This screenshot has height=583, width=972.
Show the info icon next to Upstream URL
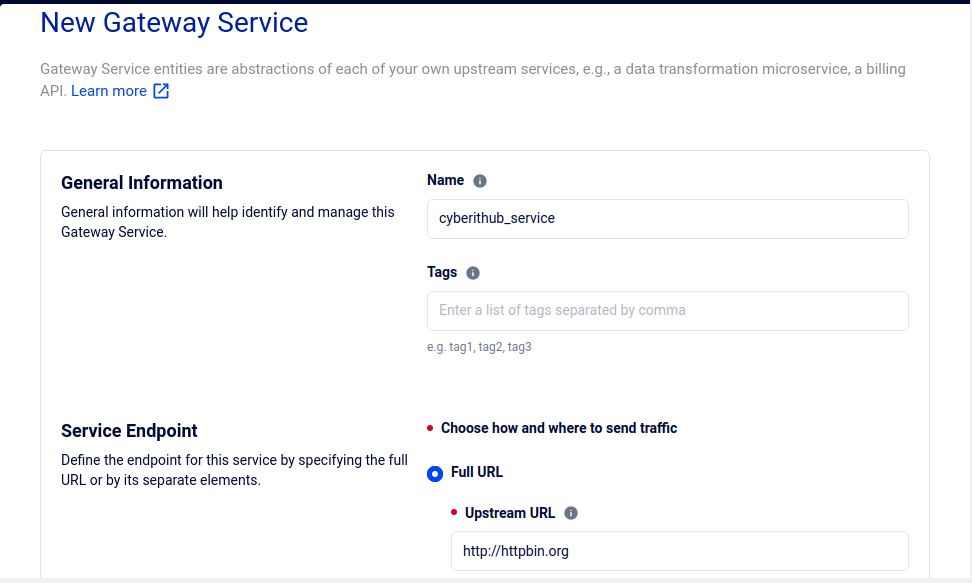(x=571, y=513)
